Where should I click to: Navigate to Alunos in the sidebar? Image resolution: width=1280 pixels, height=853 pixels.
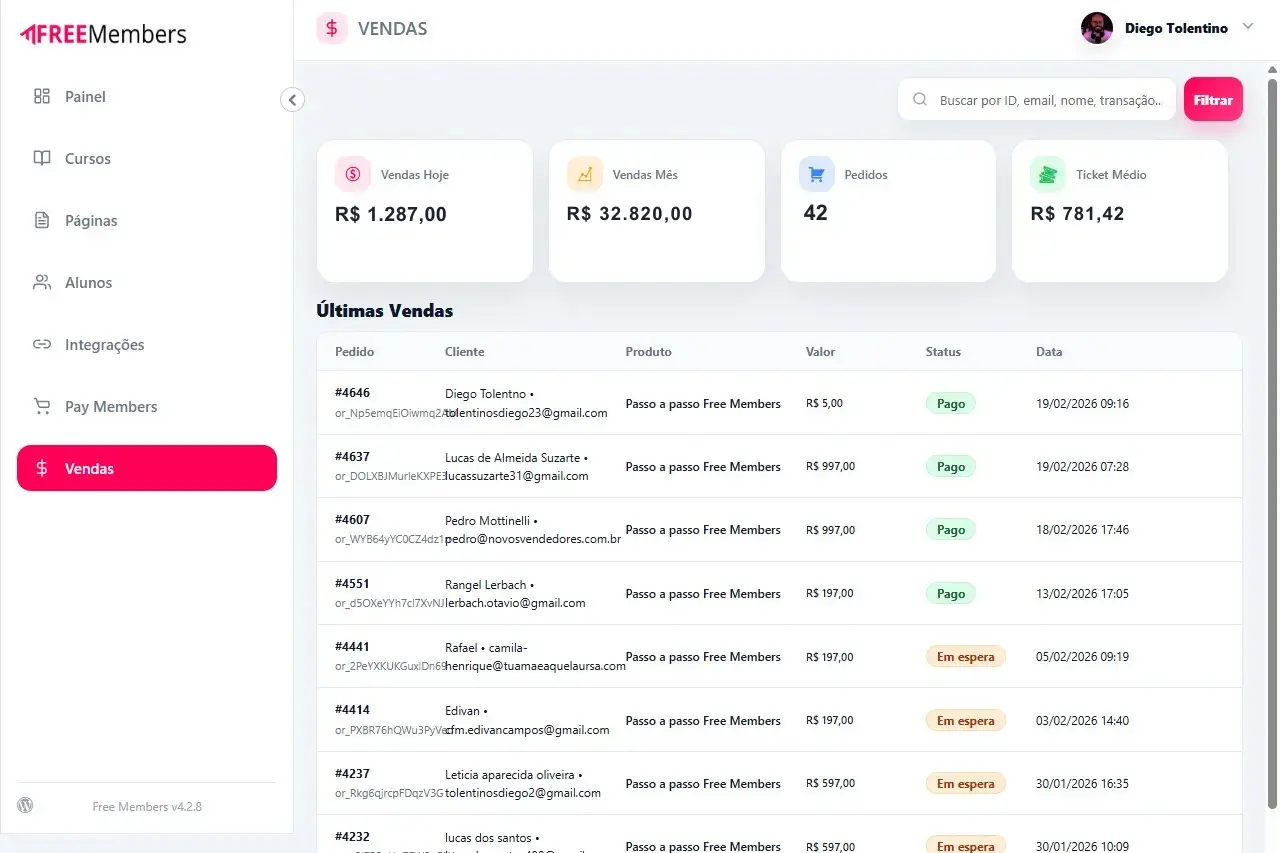point(88,283)
